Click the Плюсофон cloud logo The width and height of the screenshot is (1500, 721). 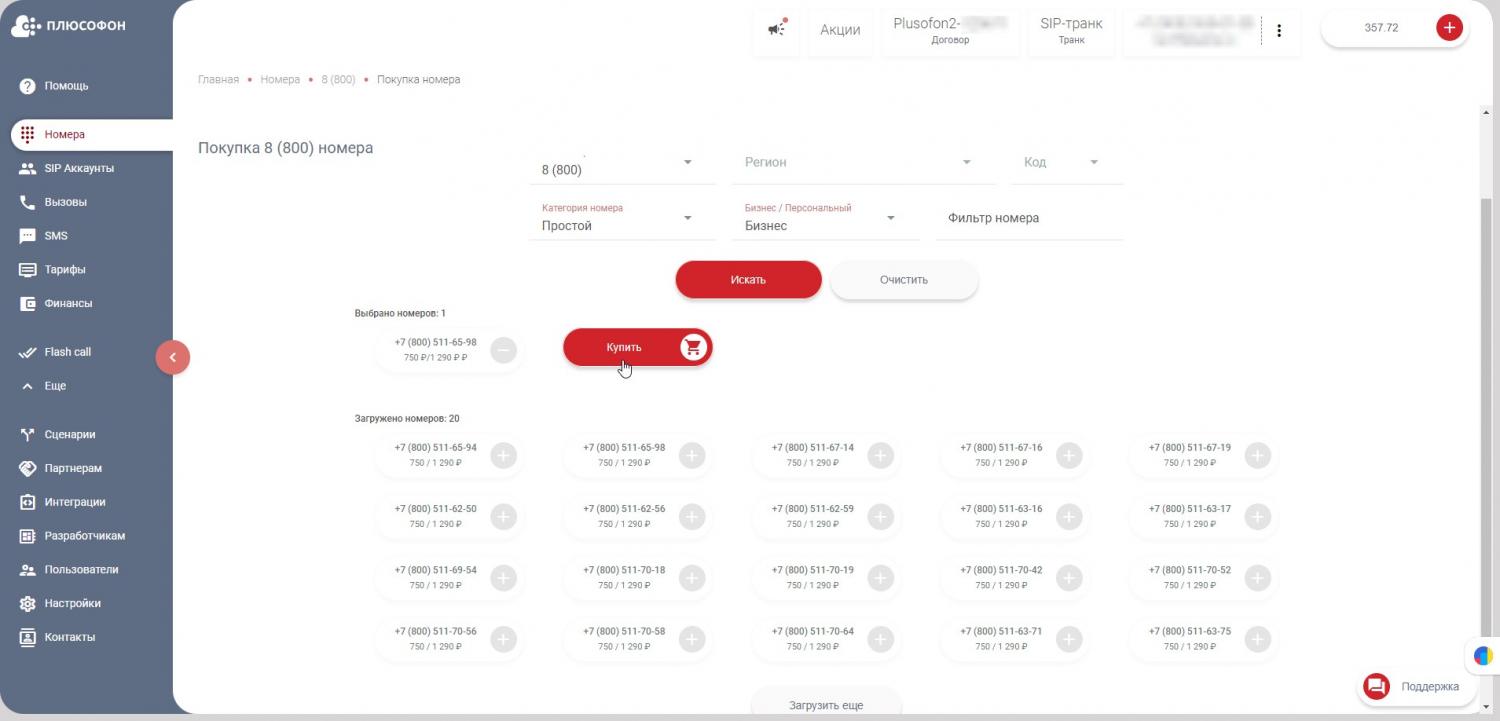[x=25, y=26]
